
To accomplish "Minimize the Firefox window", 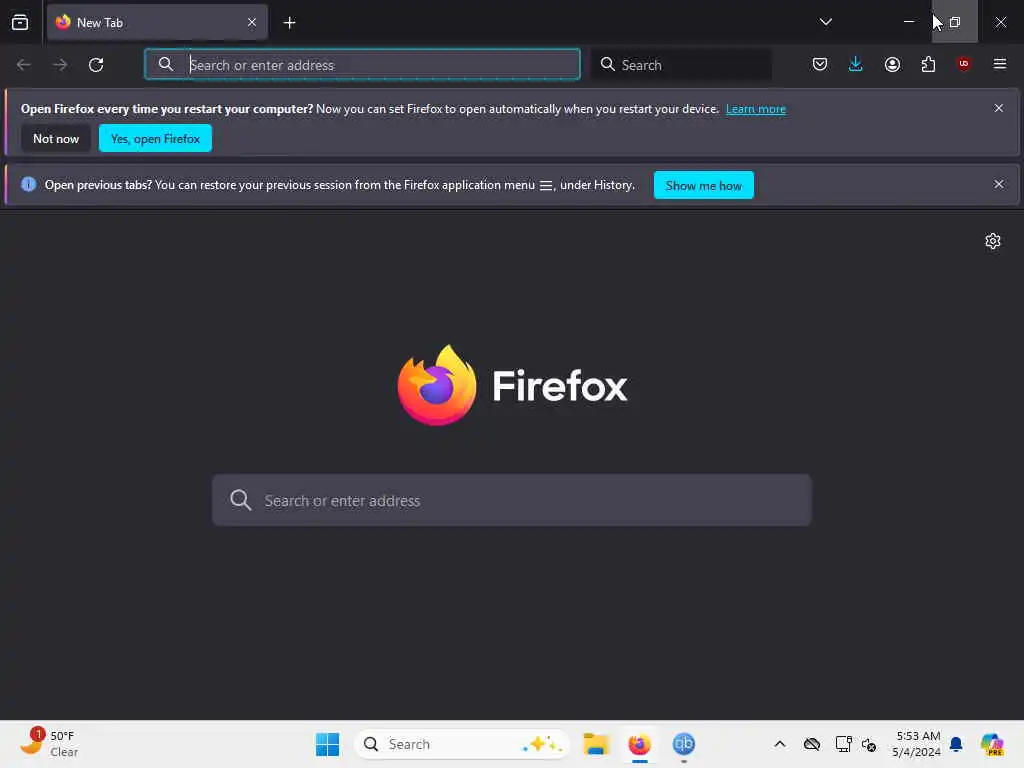I will 908,22.
